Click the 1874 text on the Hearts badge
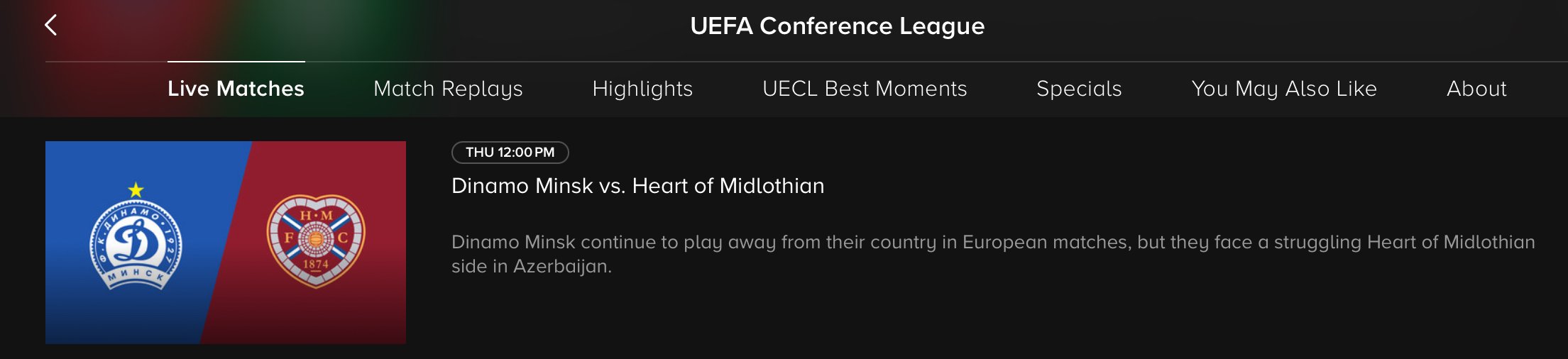Image resolution: width=1568 pixels, height=359 pixels. (x=316, y=265)
